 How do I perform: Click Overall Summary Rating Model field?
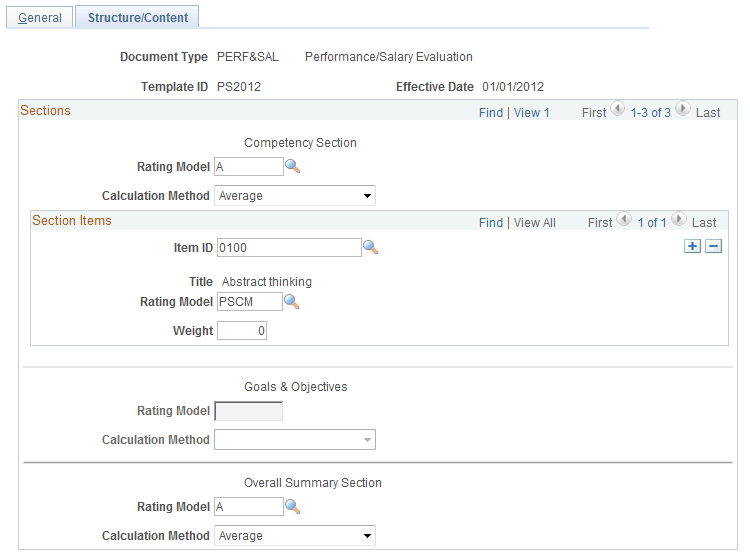[x=249, y=506]
